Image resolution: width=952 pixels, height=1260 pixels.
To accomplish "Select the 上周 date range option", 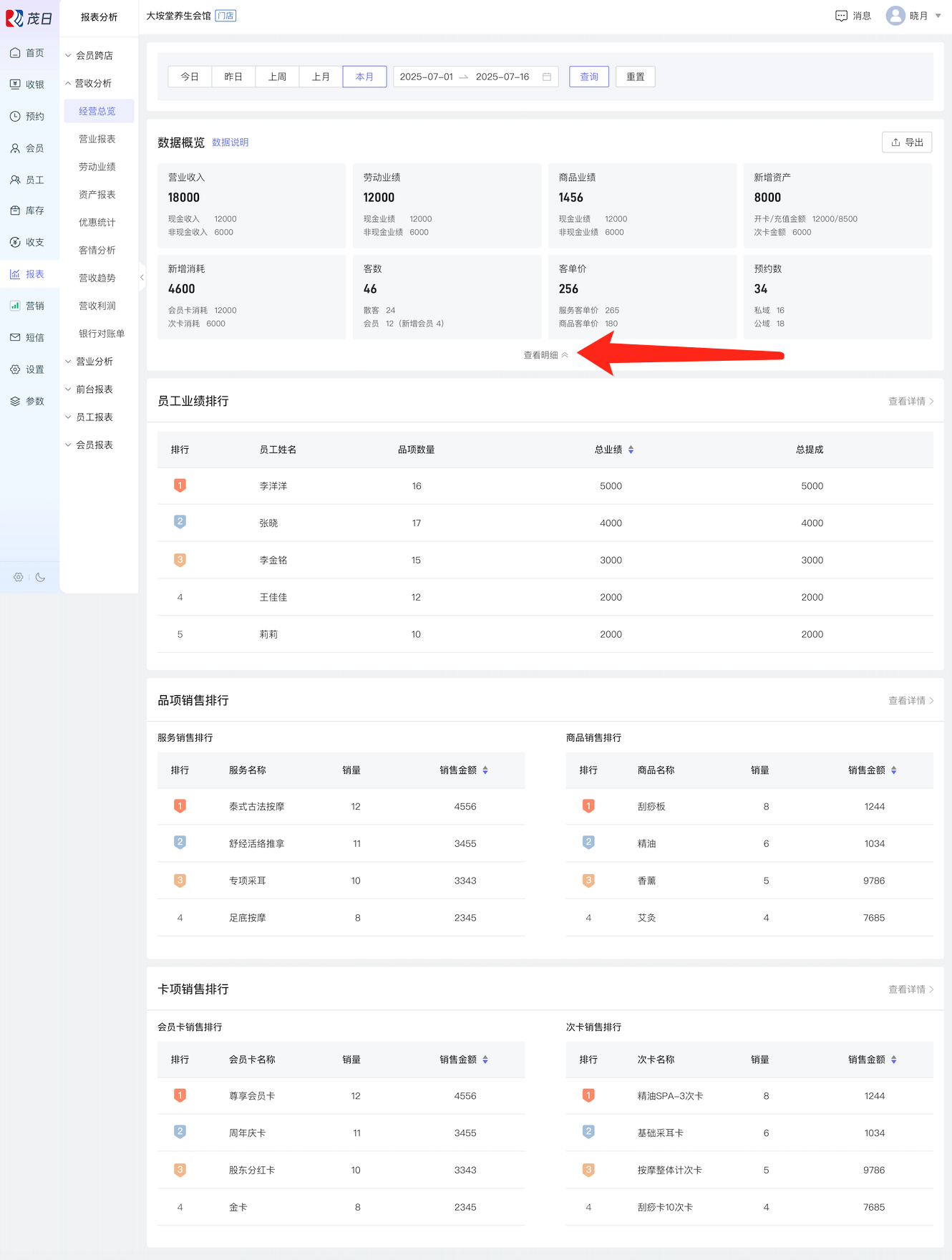I will (277, 77).
